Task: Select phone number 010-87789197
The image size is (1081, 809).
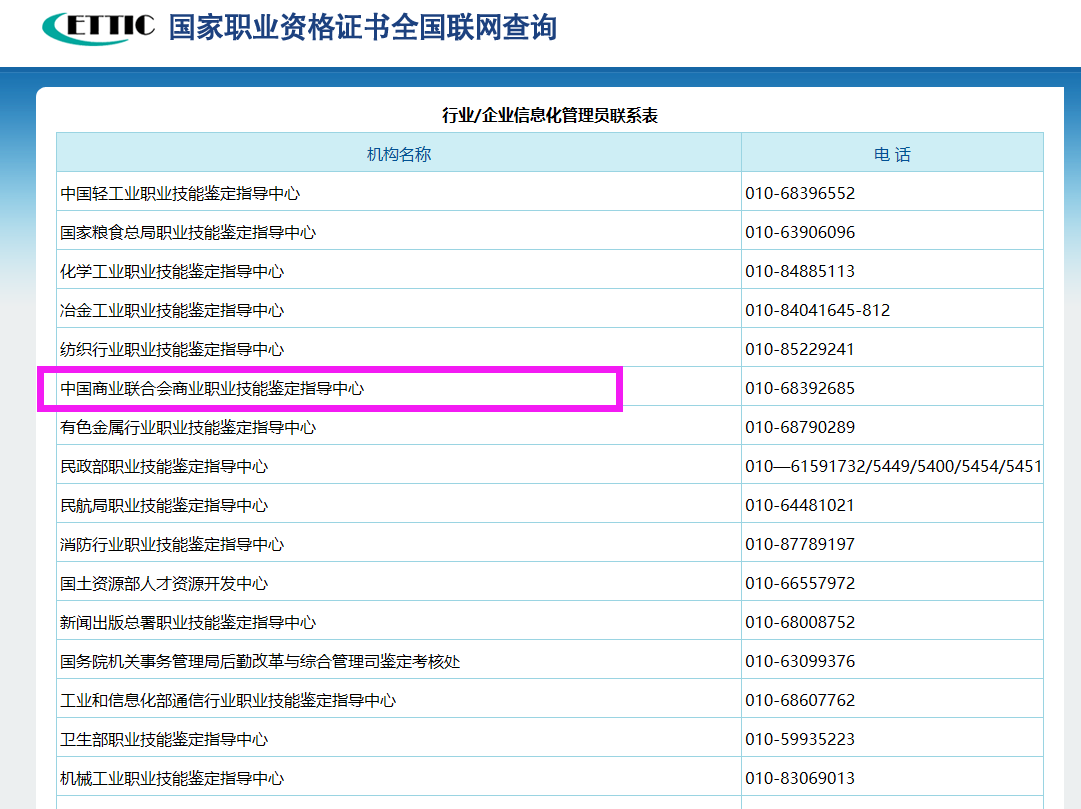Action: tap(800, 544)
